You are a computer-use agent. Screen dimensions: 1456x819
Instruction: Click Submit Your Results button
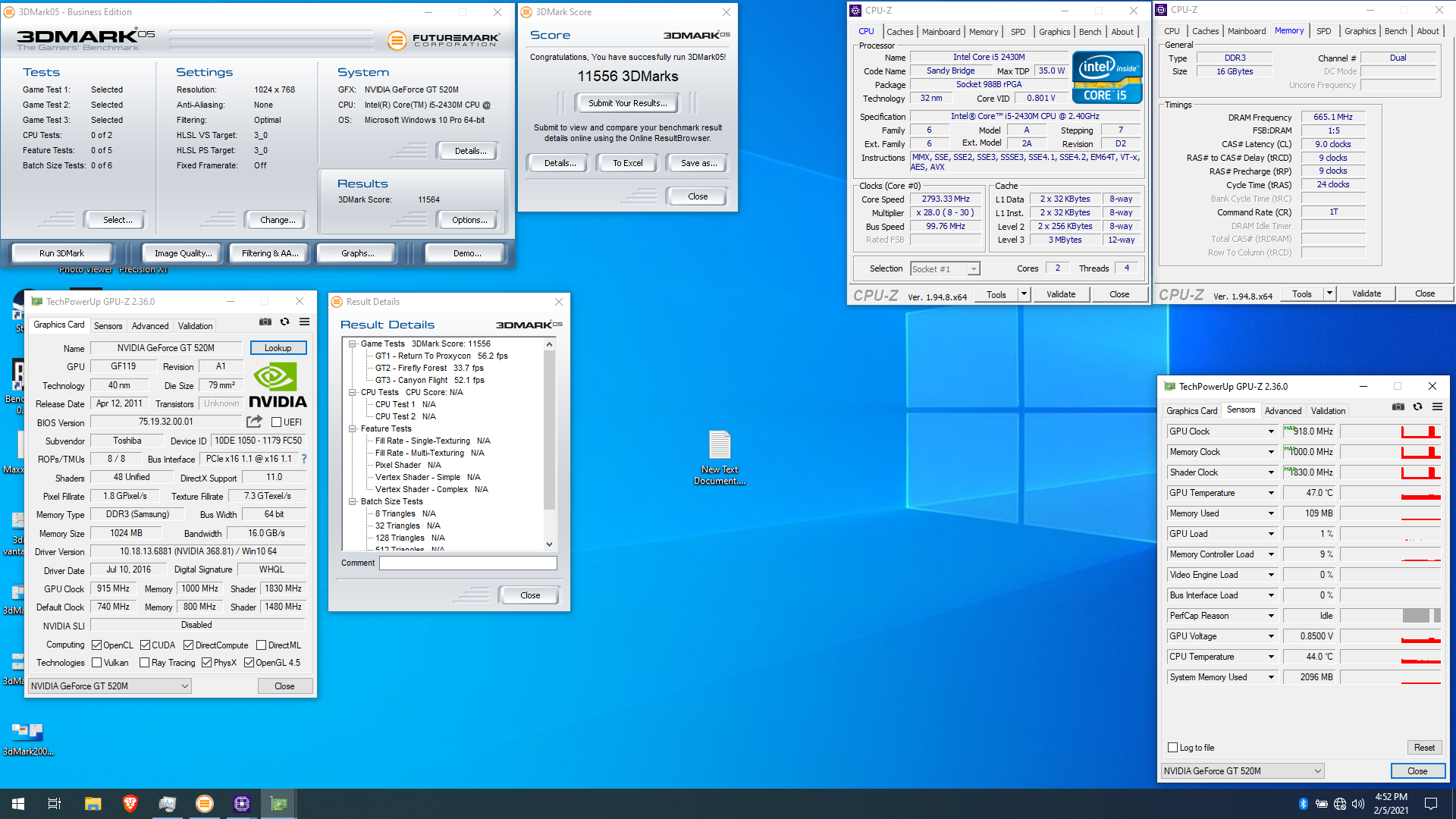[x=628, y=103]
